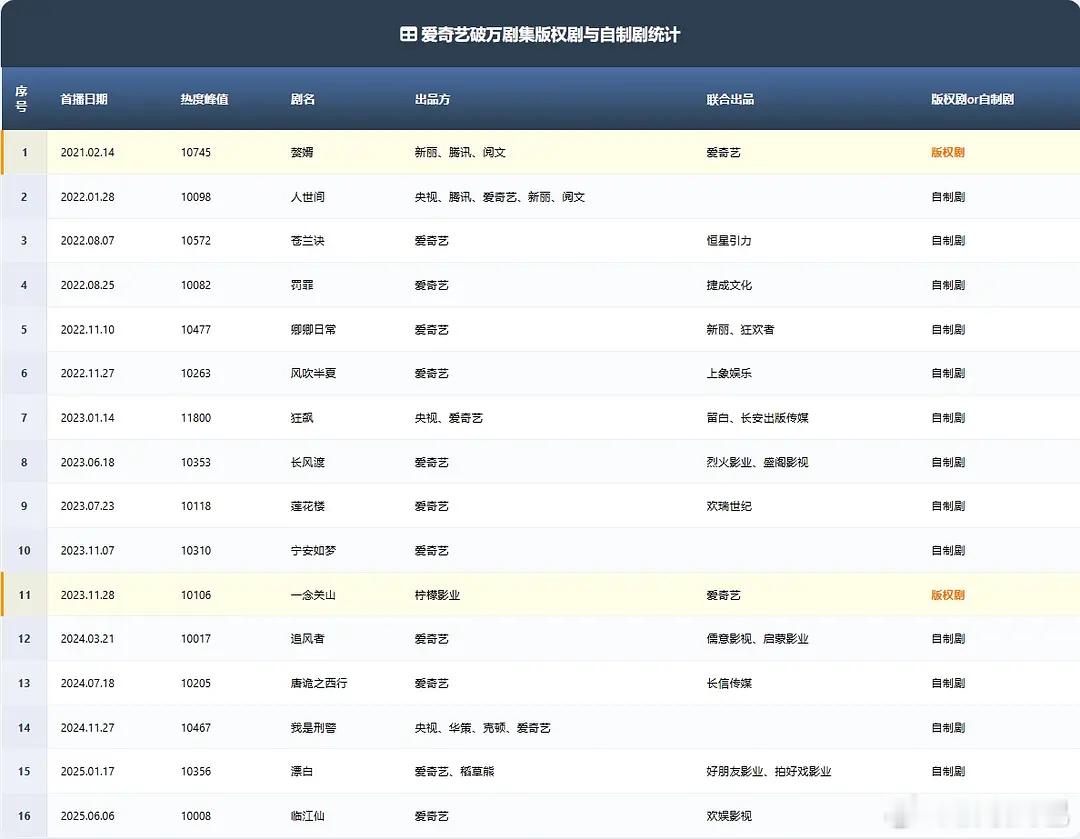Click the peak value 10745
Image resolution: width=1080 pixels, height=839 pixels.
pos(196,152)
